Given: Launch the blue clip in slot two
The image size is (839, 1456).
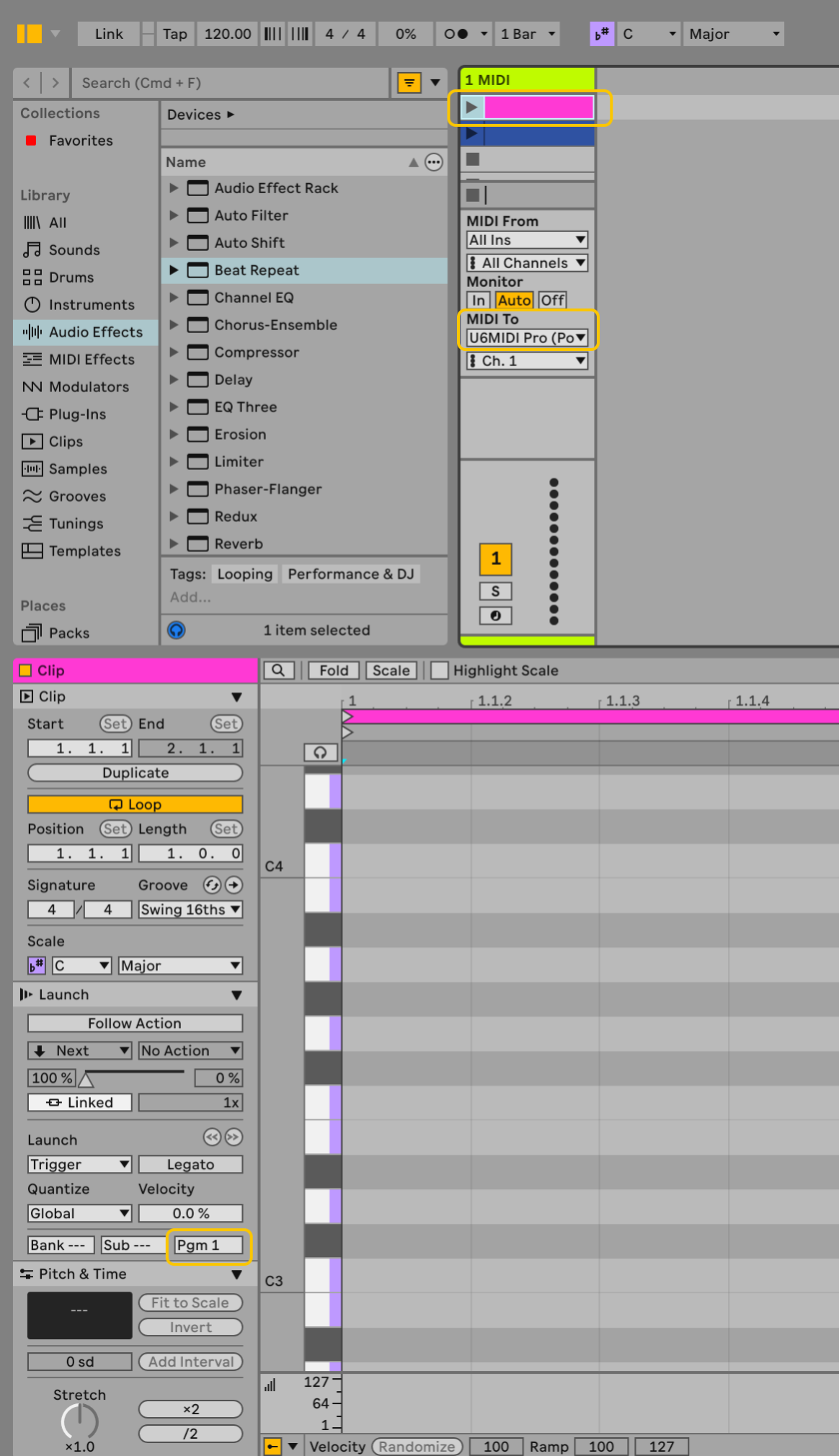Looking at the screenshot, I should [471, 133].
